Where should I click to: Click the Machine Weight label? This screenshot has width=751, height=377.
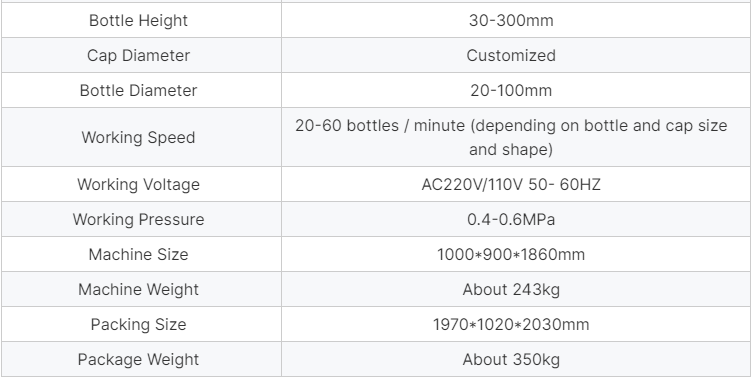[138, 289]
